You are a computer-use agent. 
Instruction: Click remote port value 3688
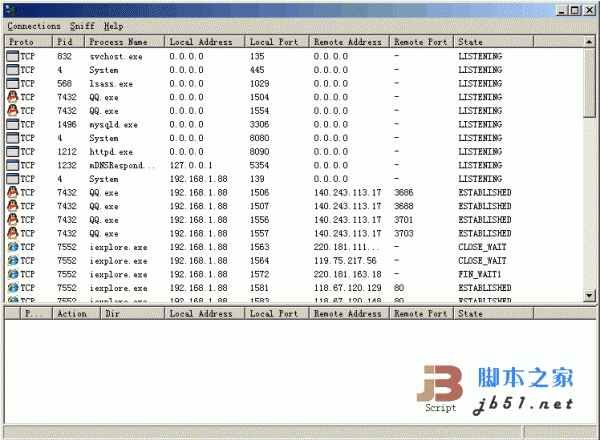pyautogui.click(x=404, y=206)
